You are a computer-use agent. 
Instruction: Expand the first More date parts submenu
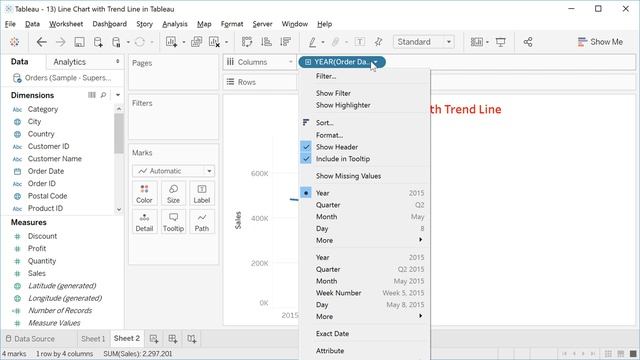364,240
